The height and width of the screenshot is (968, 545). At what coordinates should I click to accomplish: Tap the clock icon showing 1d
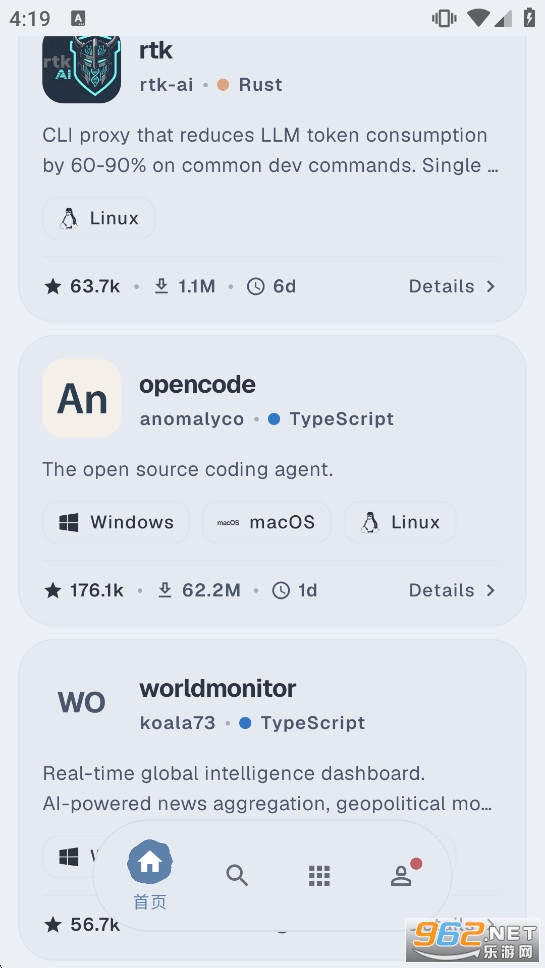[281, 591]
